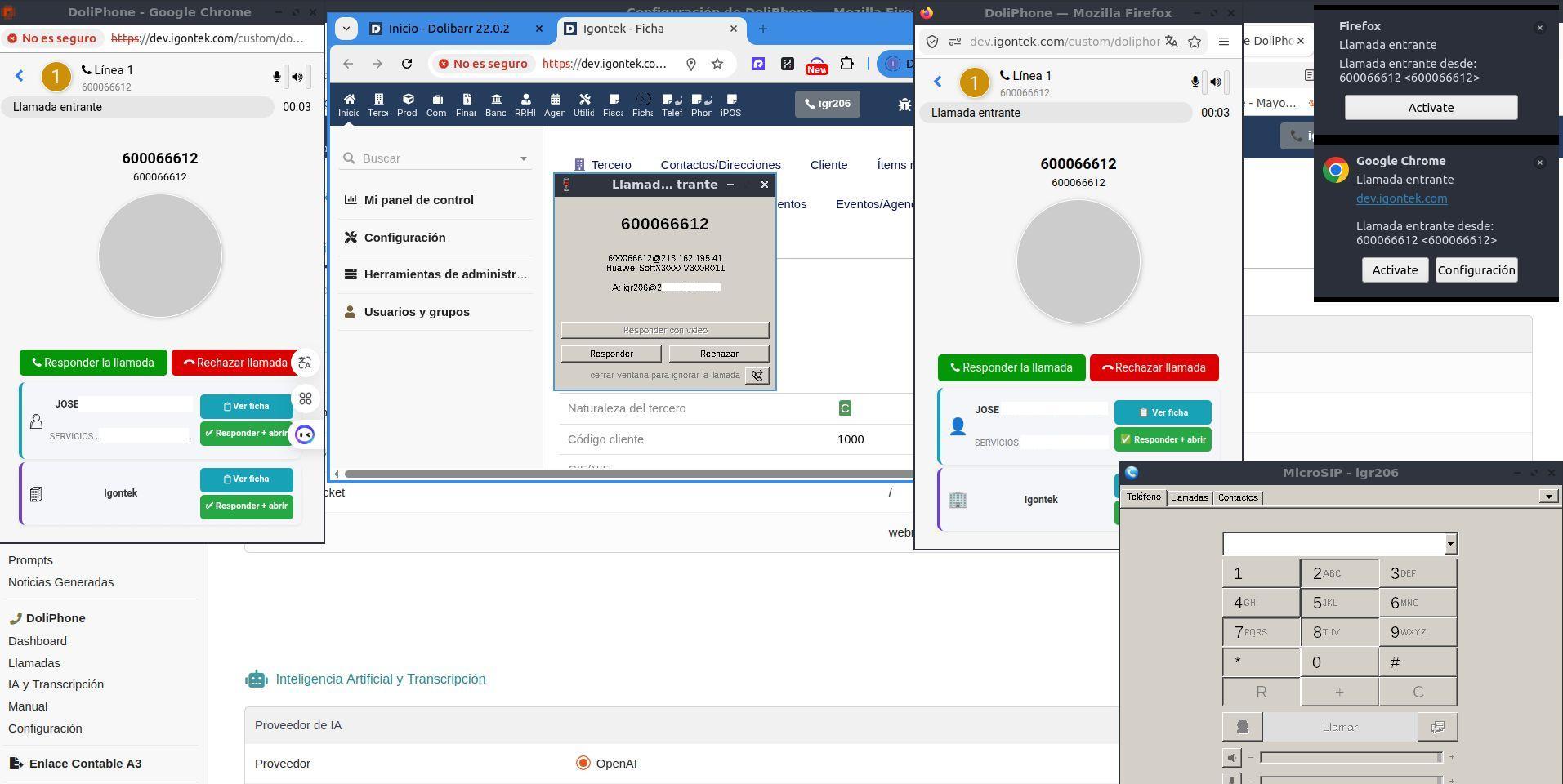This screenshot has width=1563, height=784.
Task: Click floating translate icon in Chrome DoliPhone
Action: (305, 363)
